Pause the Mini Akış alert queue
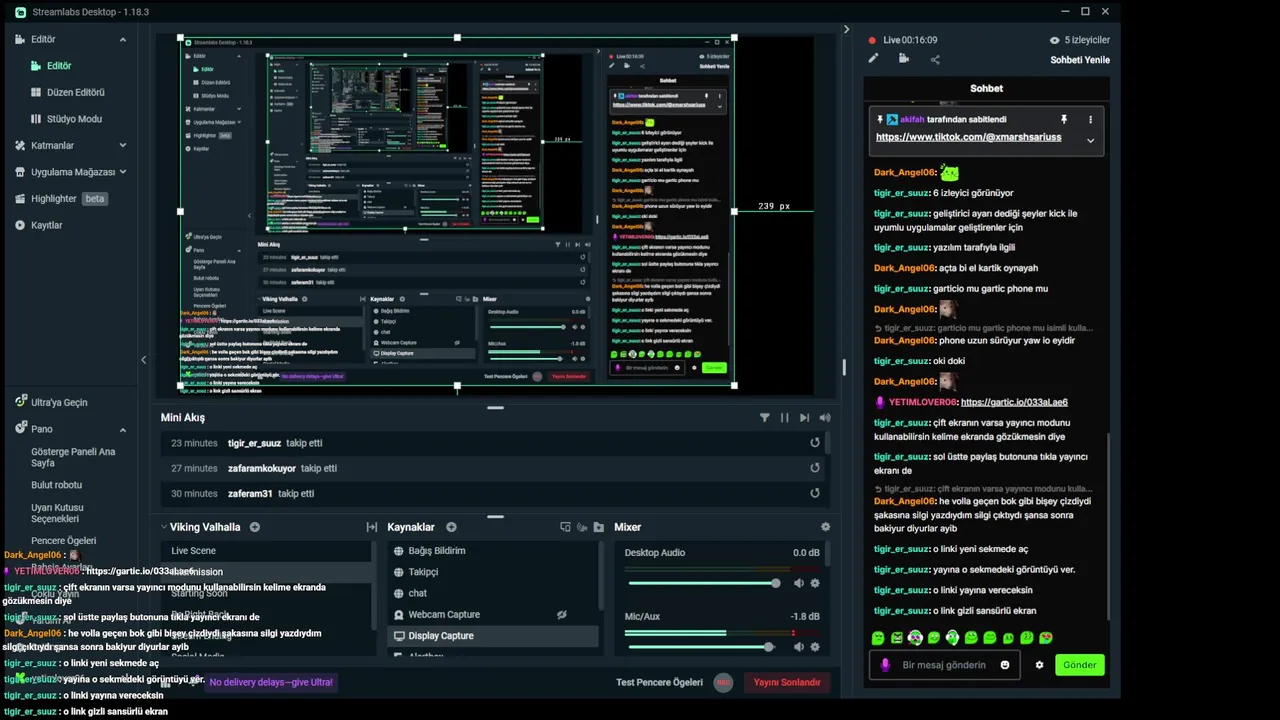The width and height of the screenshot is (1280, 720). pos(785,418)
